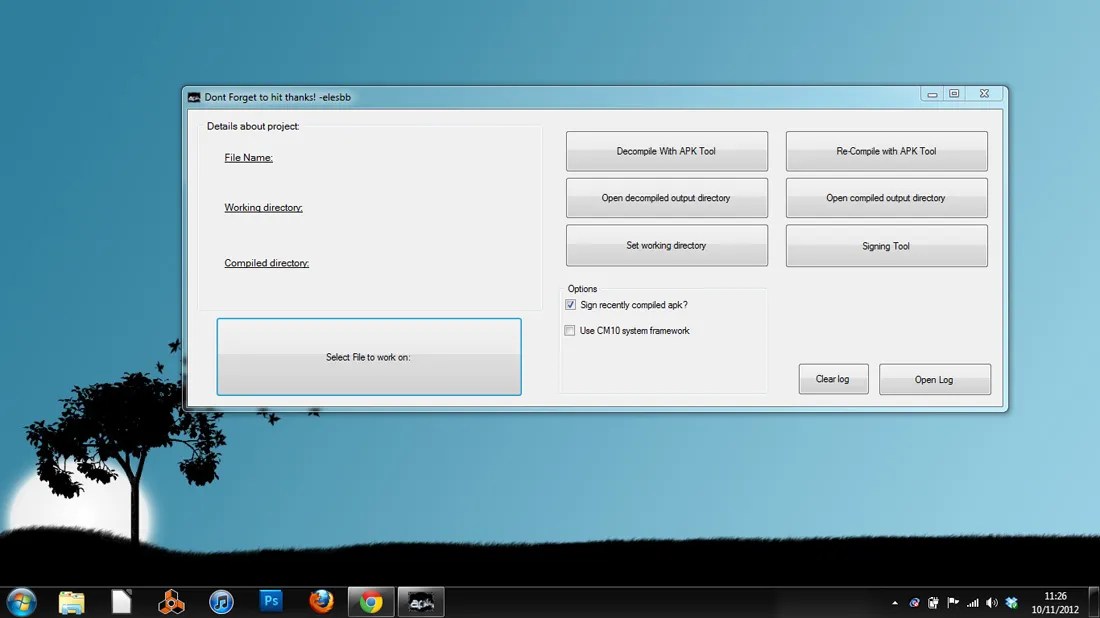Click the Windows Start button
Screen dimensions: 1100x618
[x=21, y=602]
